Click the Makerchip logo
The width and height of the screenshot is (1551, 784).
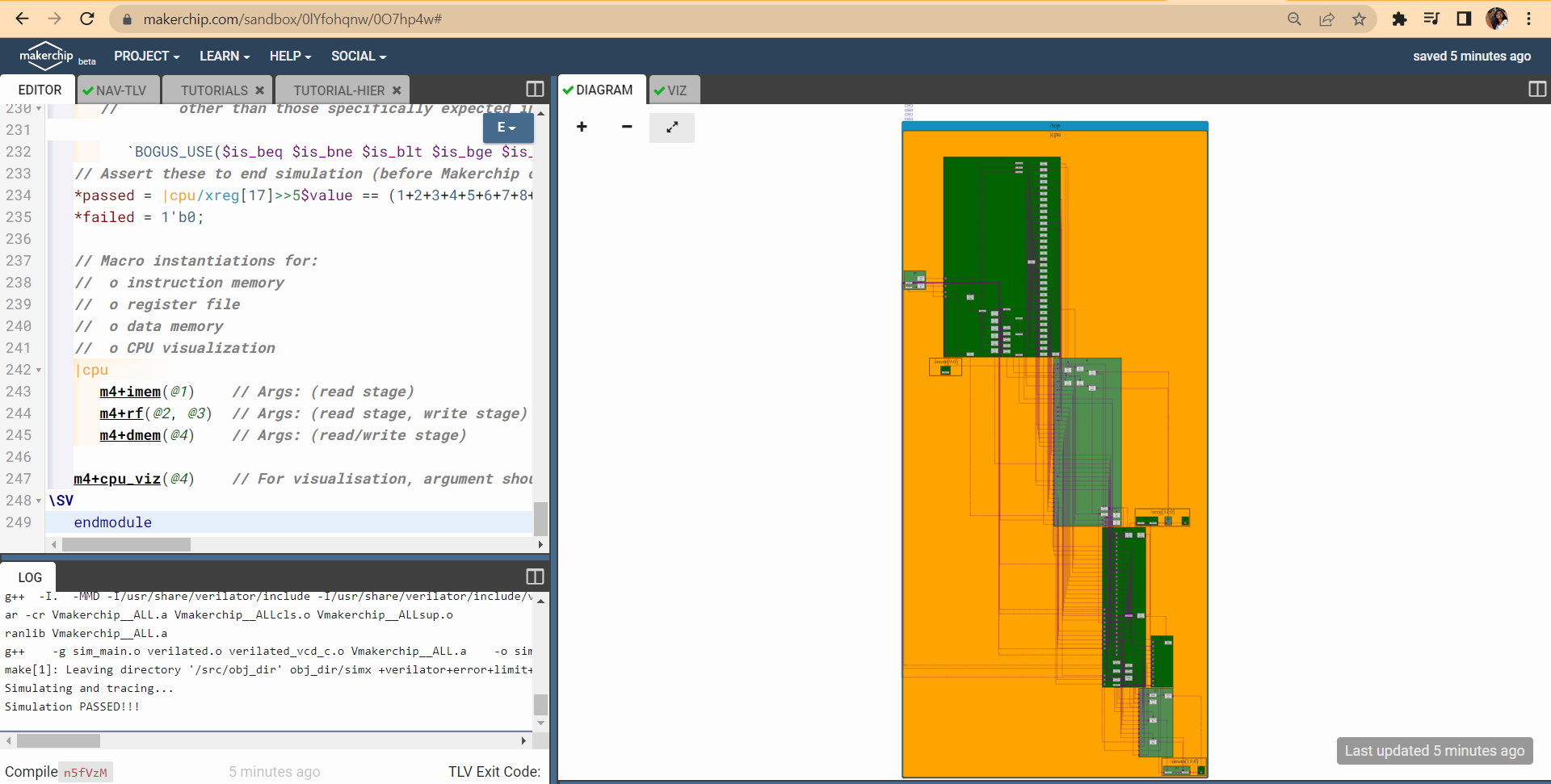46,56
